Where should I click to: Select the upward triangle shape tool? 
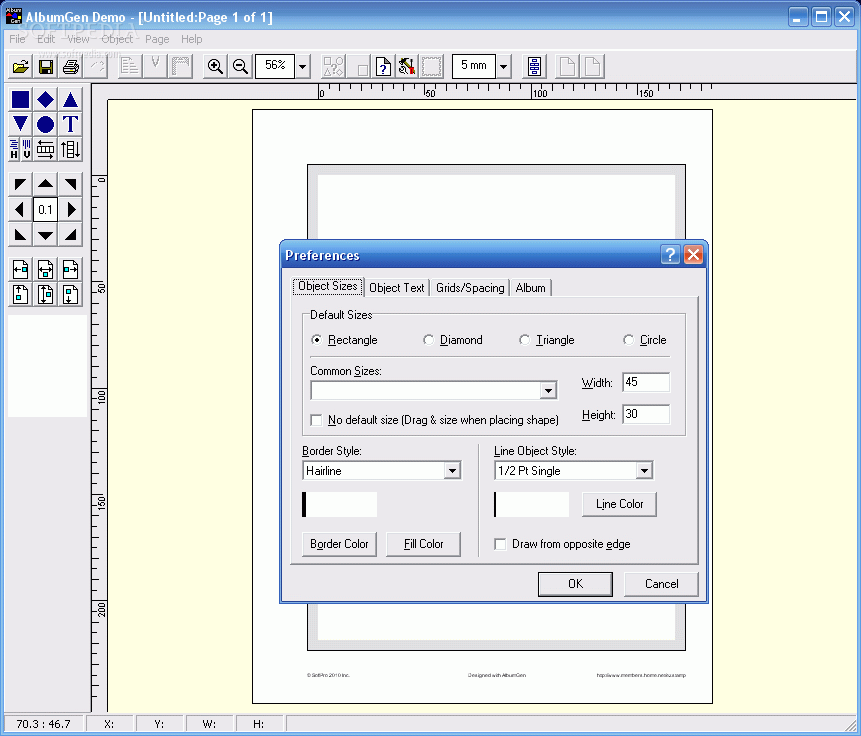pos(70,100)
